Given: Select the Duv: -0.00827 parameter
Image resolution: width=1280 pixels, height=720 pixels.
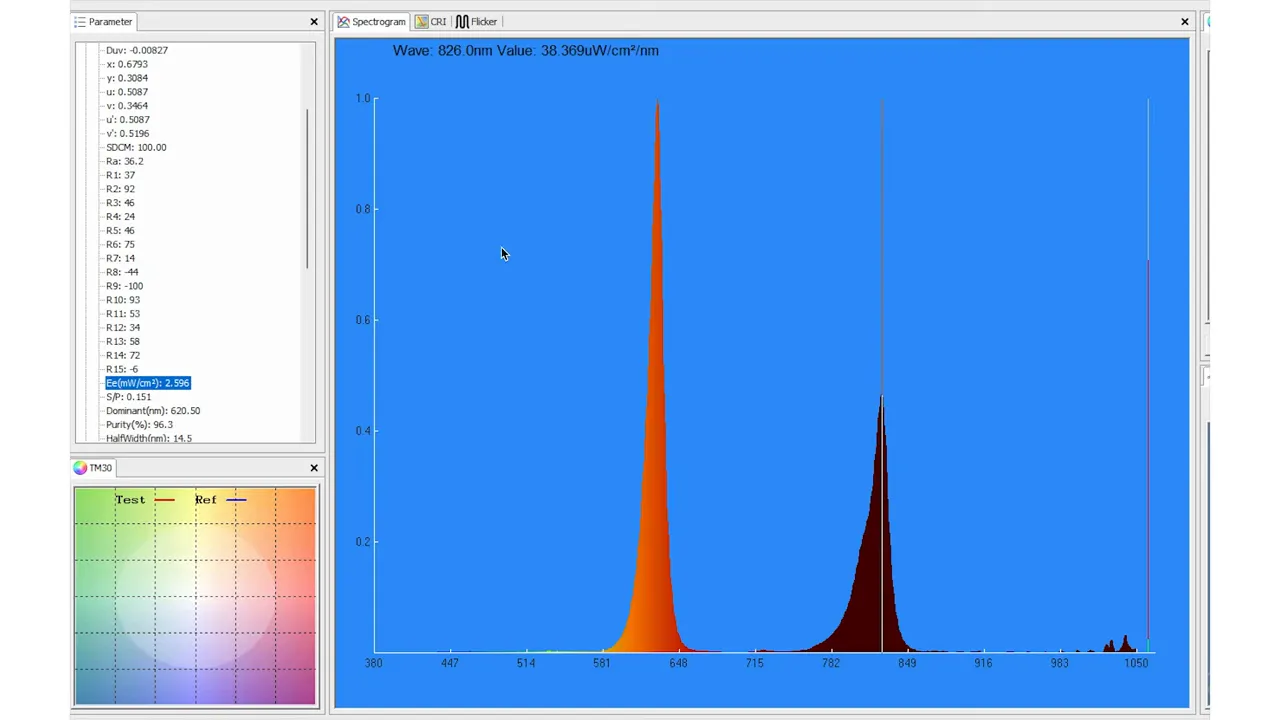Looking at the screenshot, I should click(136, 50).
